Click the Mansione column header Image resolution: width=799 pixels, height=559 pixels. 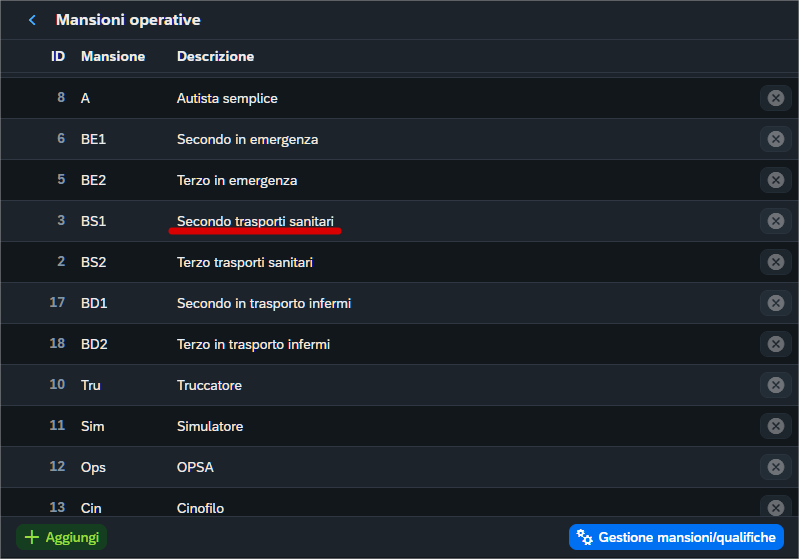[x=113, y=56]
